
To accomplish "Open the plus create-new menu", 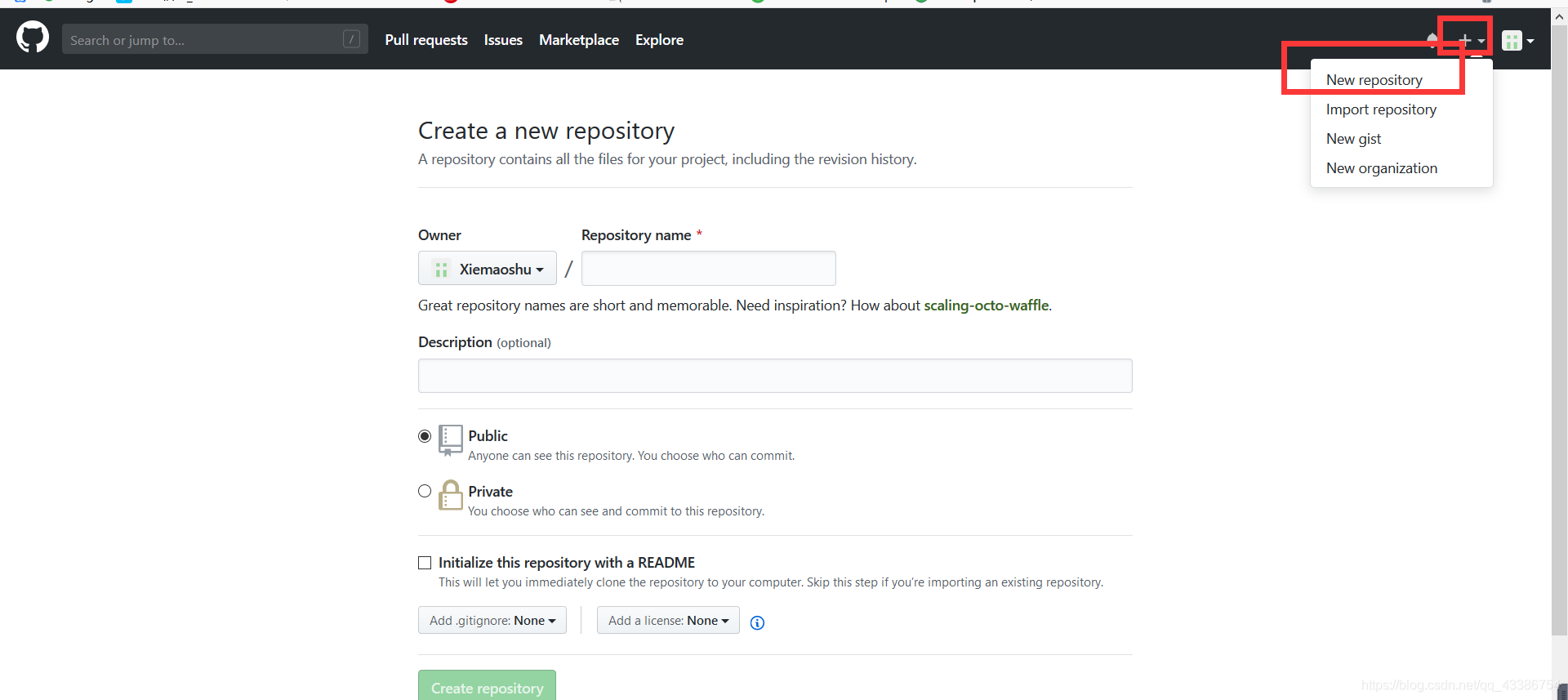I will tap(1472, 40).
